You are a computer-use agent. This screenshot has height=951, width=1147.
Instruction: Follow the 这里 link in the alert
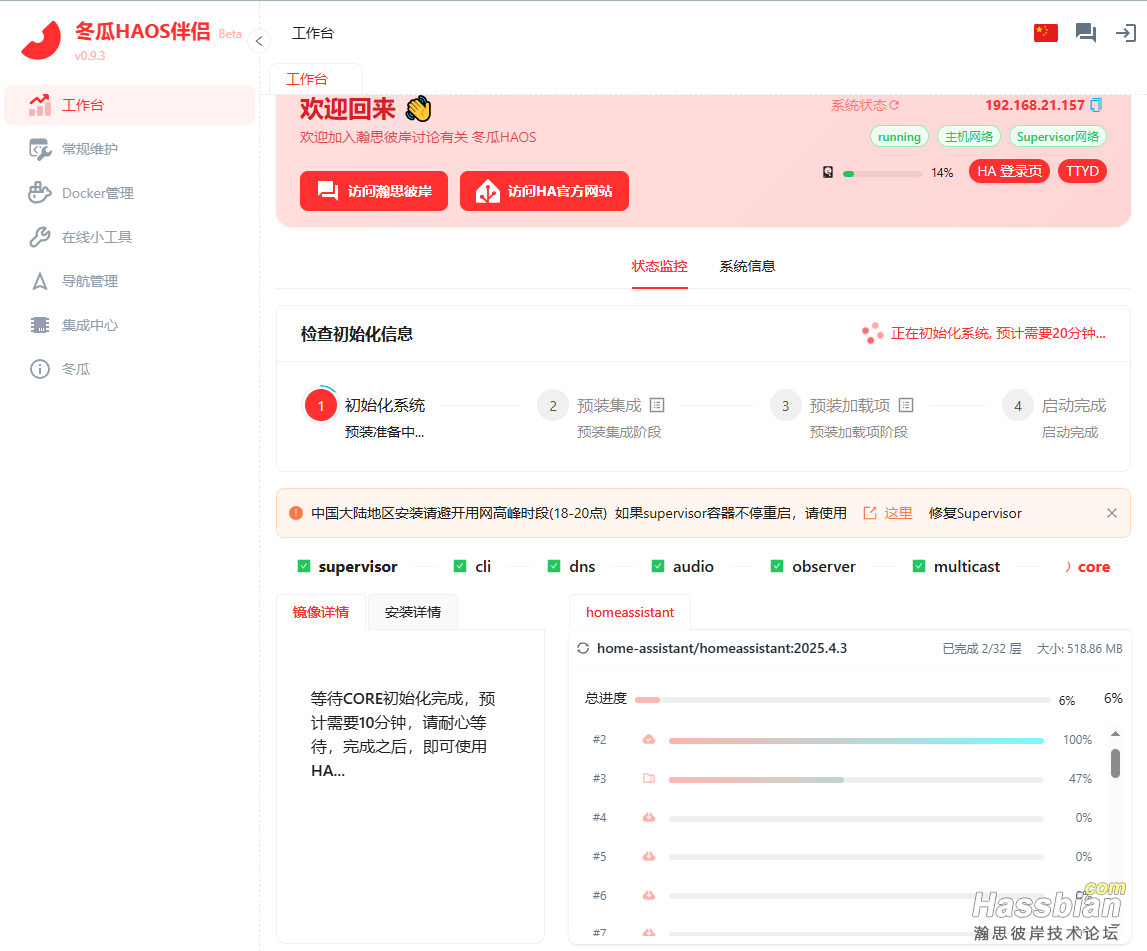point(888,513)
